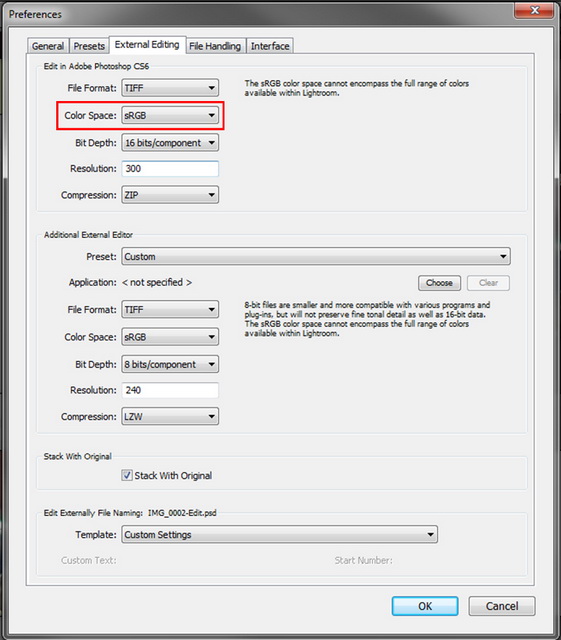Viewport: 561px width, 640px height.
Task: Close the Preferences dialog with X
Action: [534, 10]
